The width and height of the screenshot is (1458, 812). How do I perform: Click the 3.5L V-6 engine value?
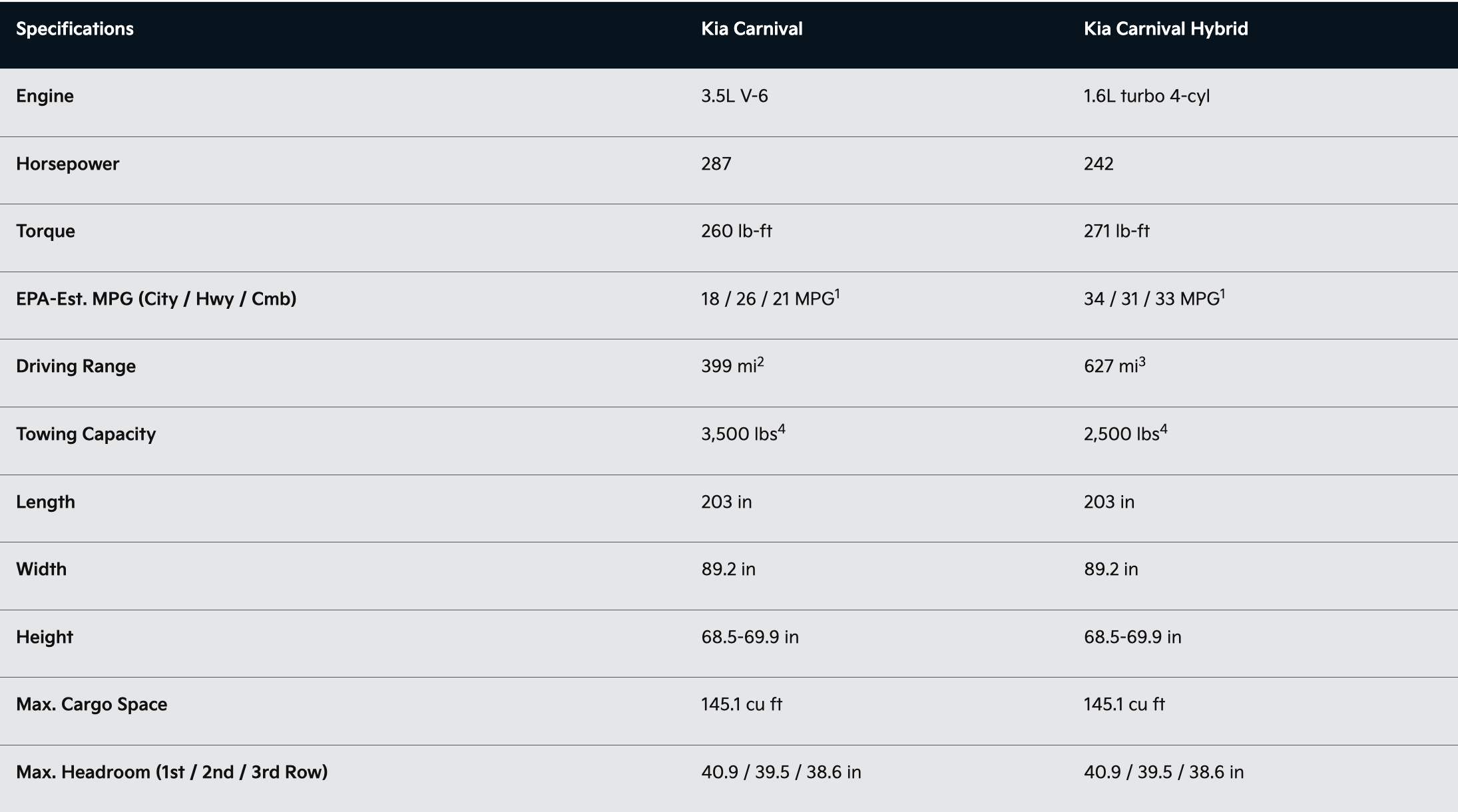(734, 96)
